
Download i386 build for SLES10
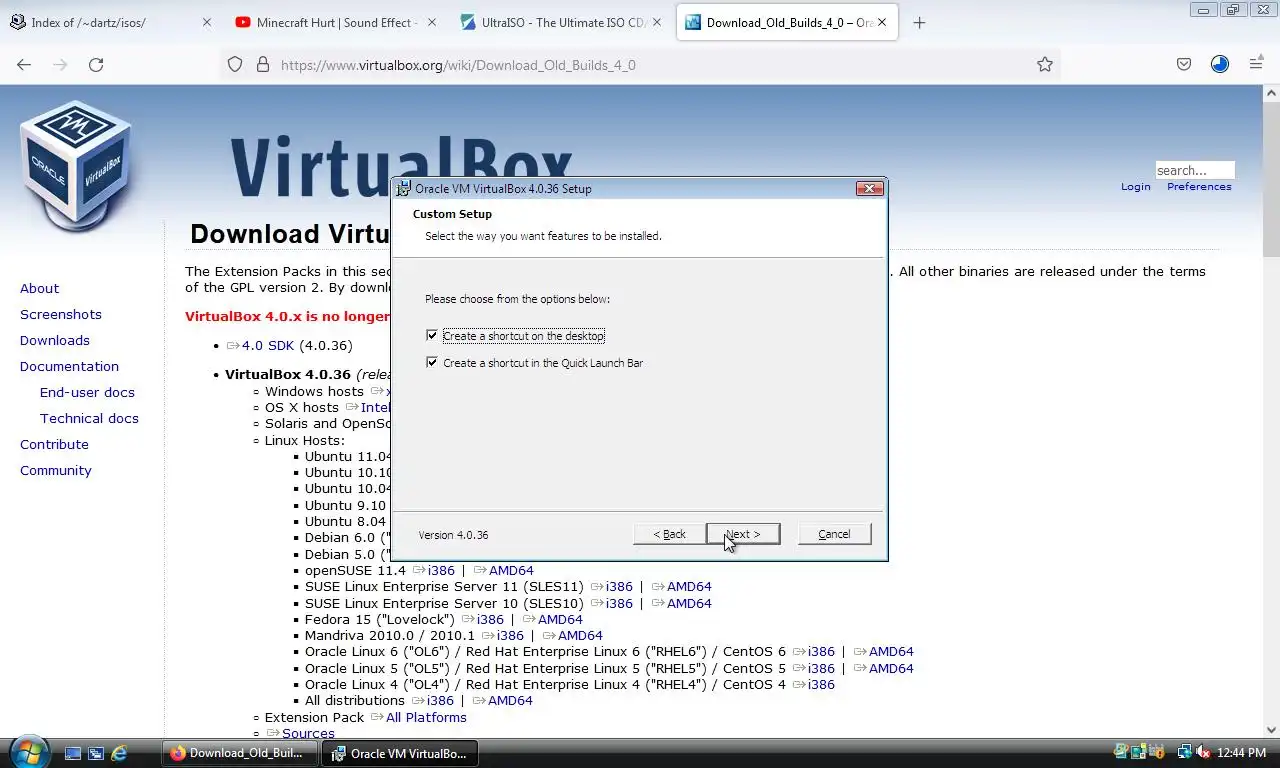point(619,603)
